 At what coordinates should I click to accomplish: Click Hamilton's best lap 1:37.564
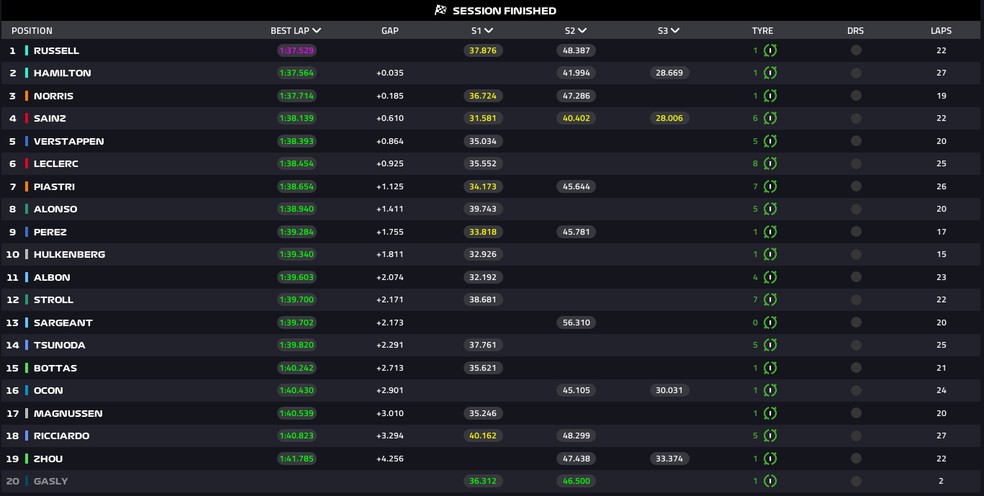297,73
